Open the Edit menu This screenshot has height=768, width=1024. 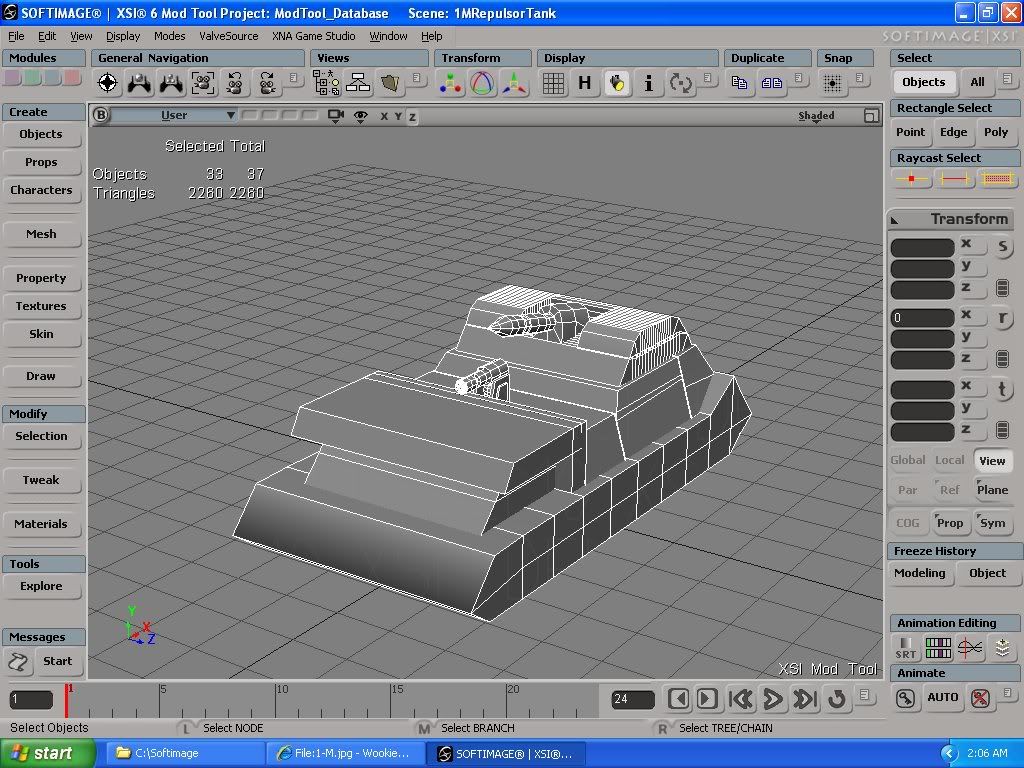click(x=47, y=36)
